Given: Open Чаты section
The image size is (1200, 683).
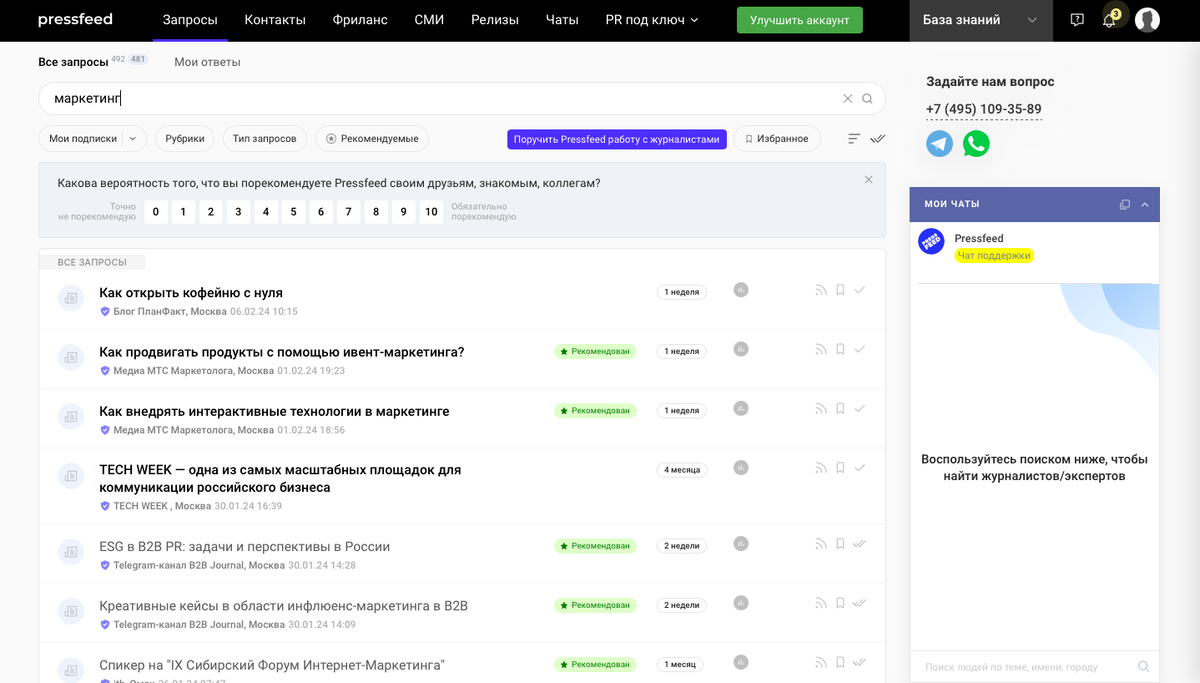Looking at the screenshot, I should pos(562,20).
